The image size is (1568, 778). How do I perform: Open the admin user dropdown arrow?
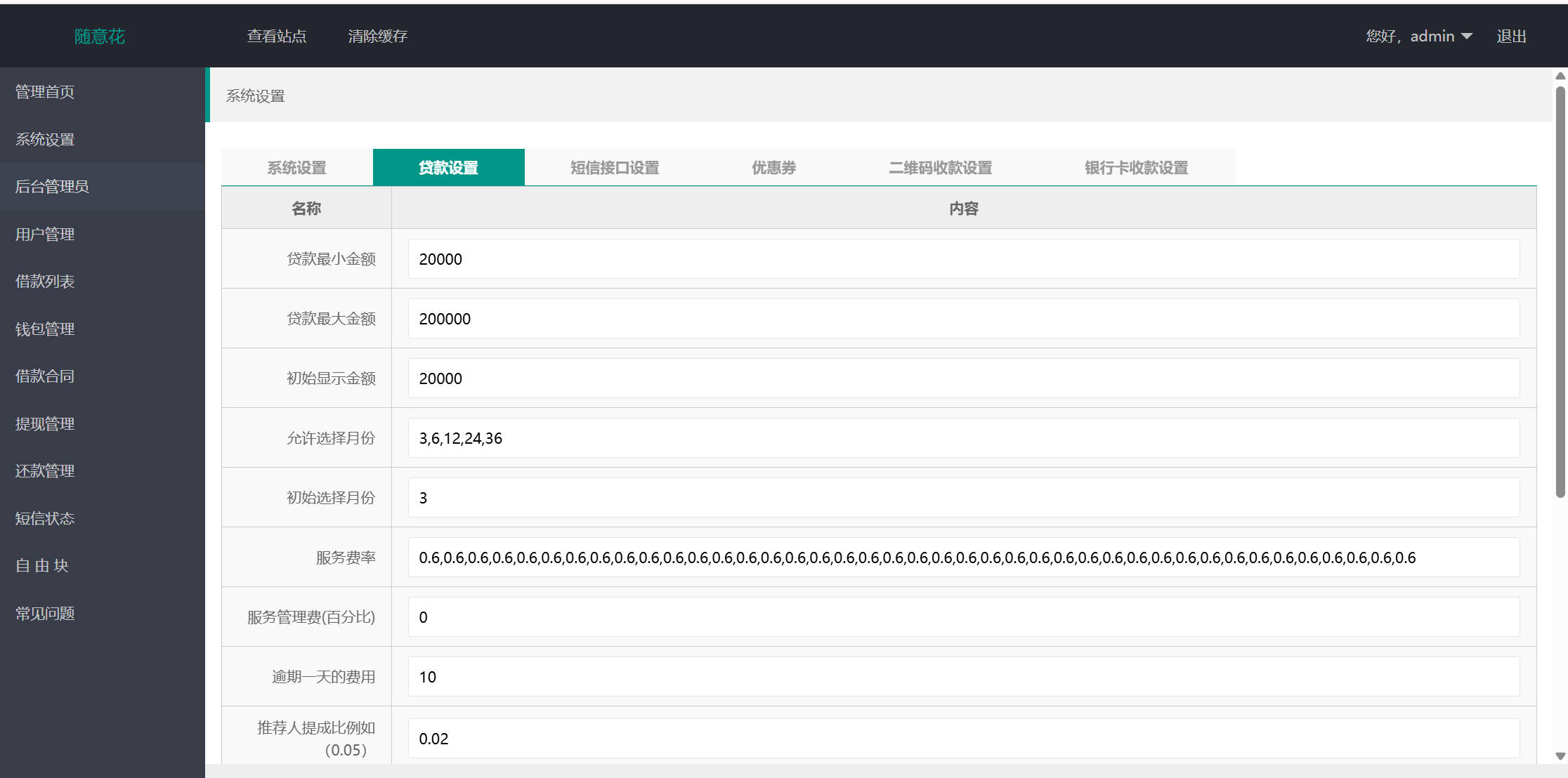click(x=1467, y=37)
